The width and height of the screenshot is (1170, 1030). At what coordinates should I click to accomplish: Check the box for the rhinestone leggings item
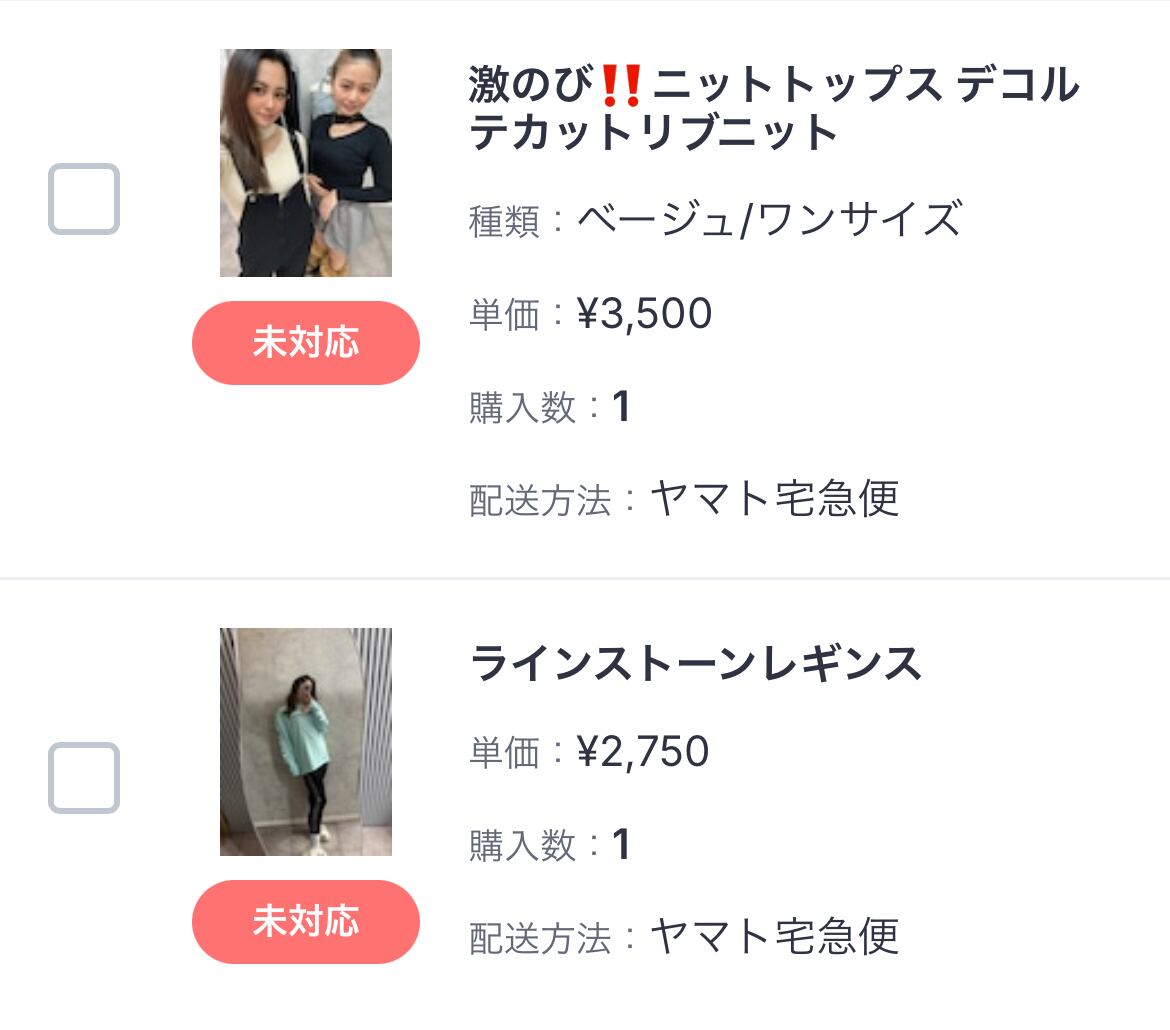tap(84, 778)
